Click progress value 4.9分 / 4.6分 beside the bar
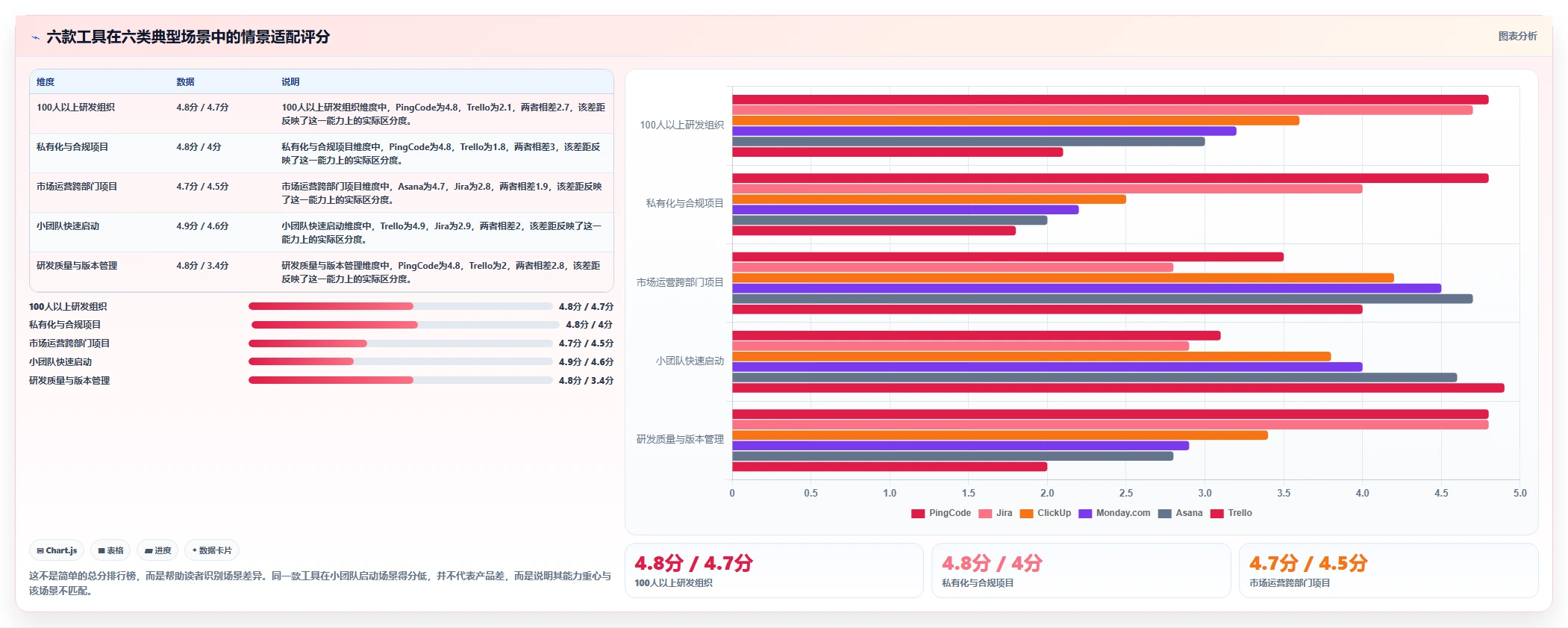 coord(586,361)
